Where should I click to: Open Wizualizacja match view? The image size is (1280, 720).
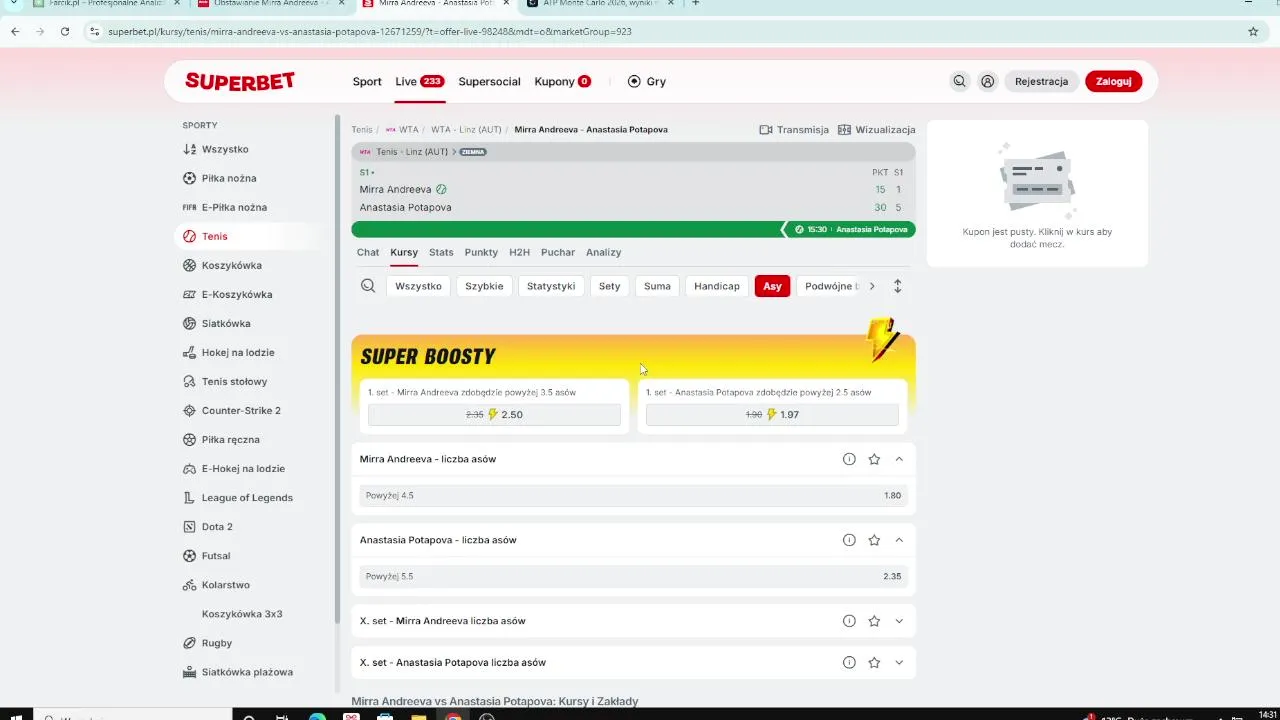point(877,130)
